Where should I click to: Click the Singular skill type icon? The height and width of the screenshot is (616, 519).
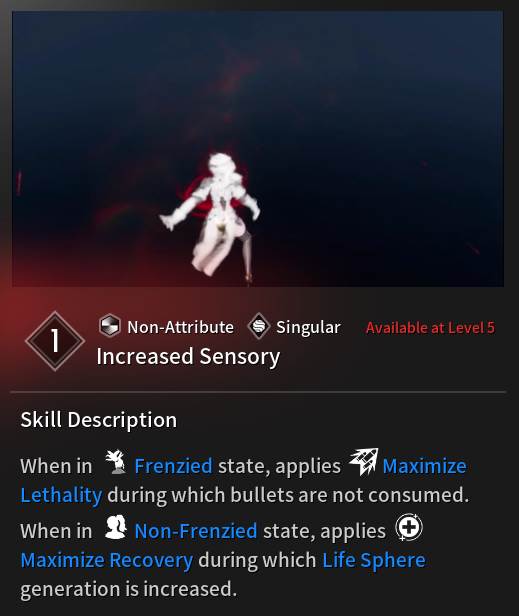coord(259,326)
